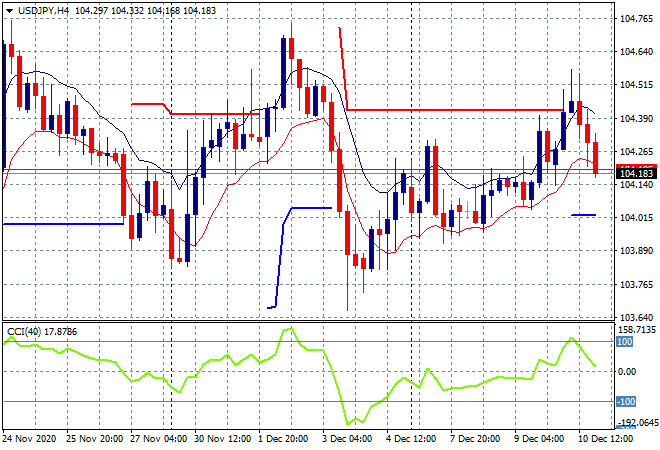This screenshot has height=450, width=660.
Task: Click the current price tag 104.183
Action: (636, 173)
